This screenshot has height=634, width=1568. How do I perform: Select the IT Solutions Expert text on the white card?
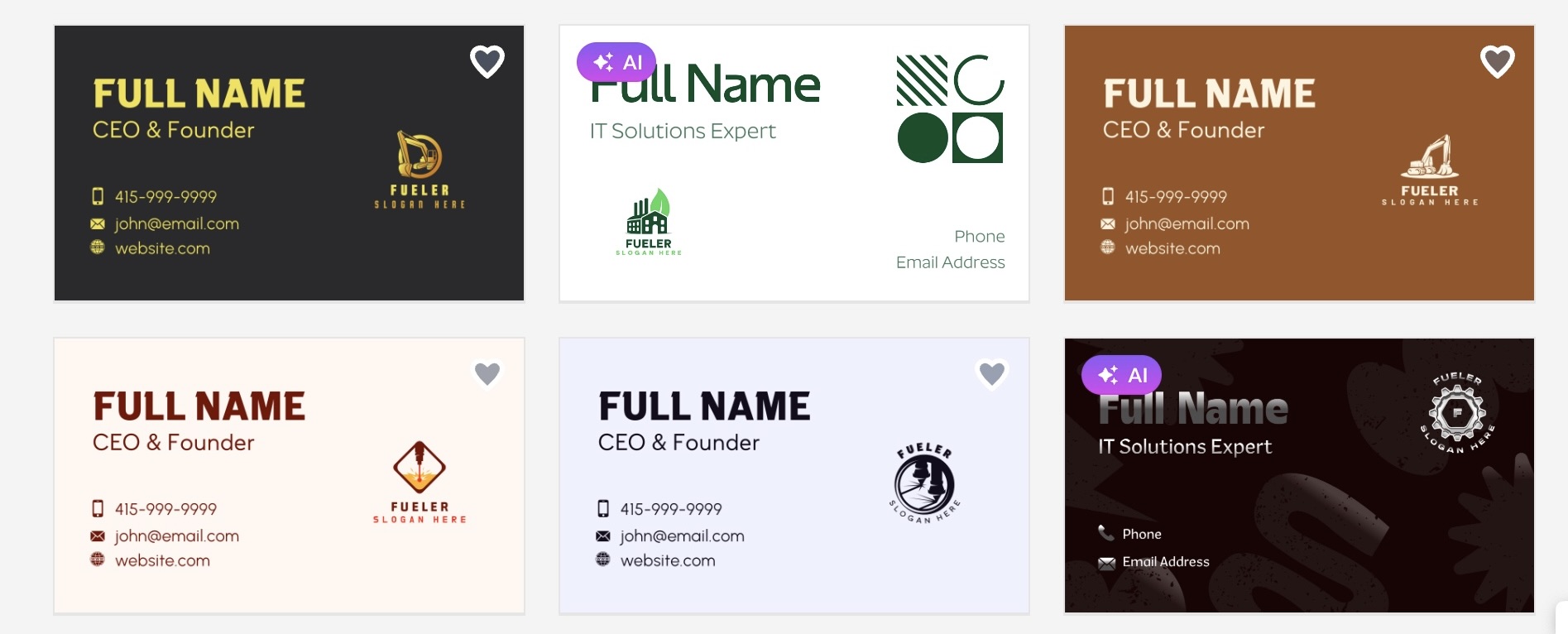click(683, 131)
